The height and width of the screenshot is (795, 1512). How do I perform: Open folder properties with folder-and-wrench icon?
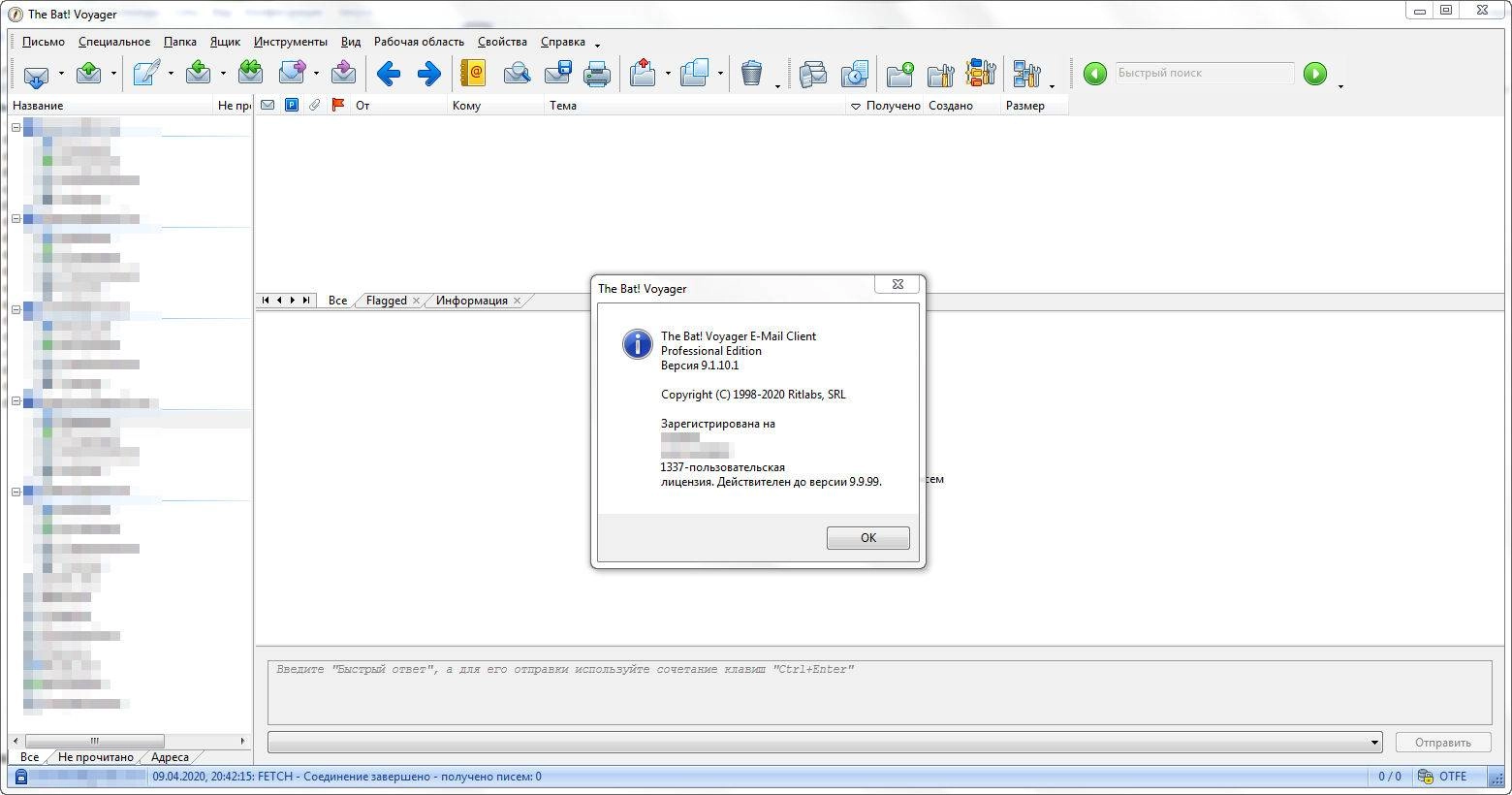[x=941, y=74]
